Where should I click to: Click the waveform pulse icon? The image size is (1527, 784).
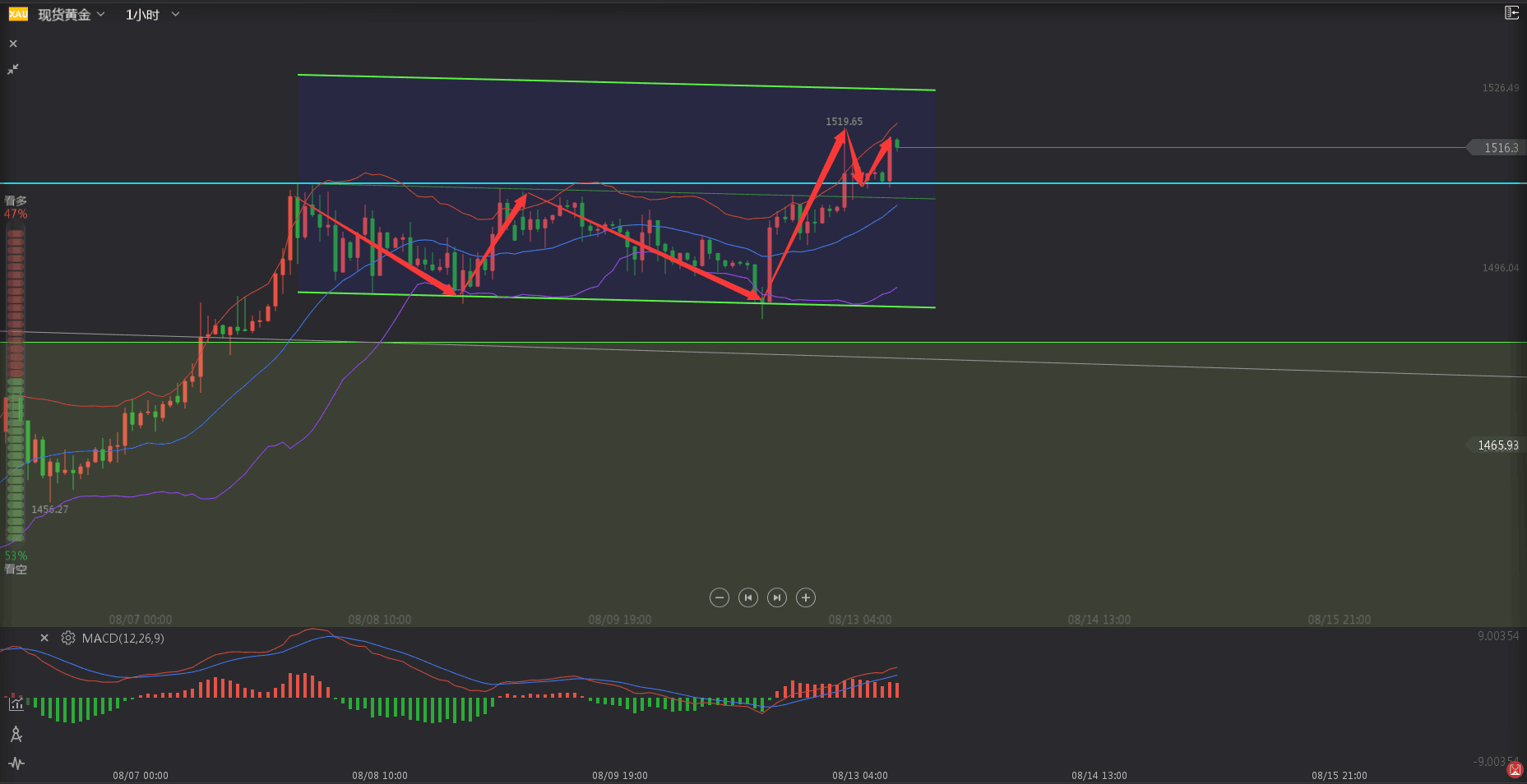click(16, 763)
